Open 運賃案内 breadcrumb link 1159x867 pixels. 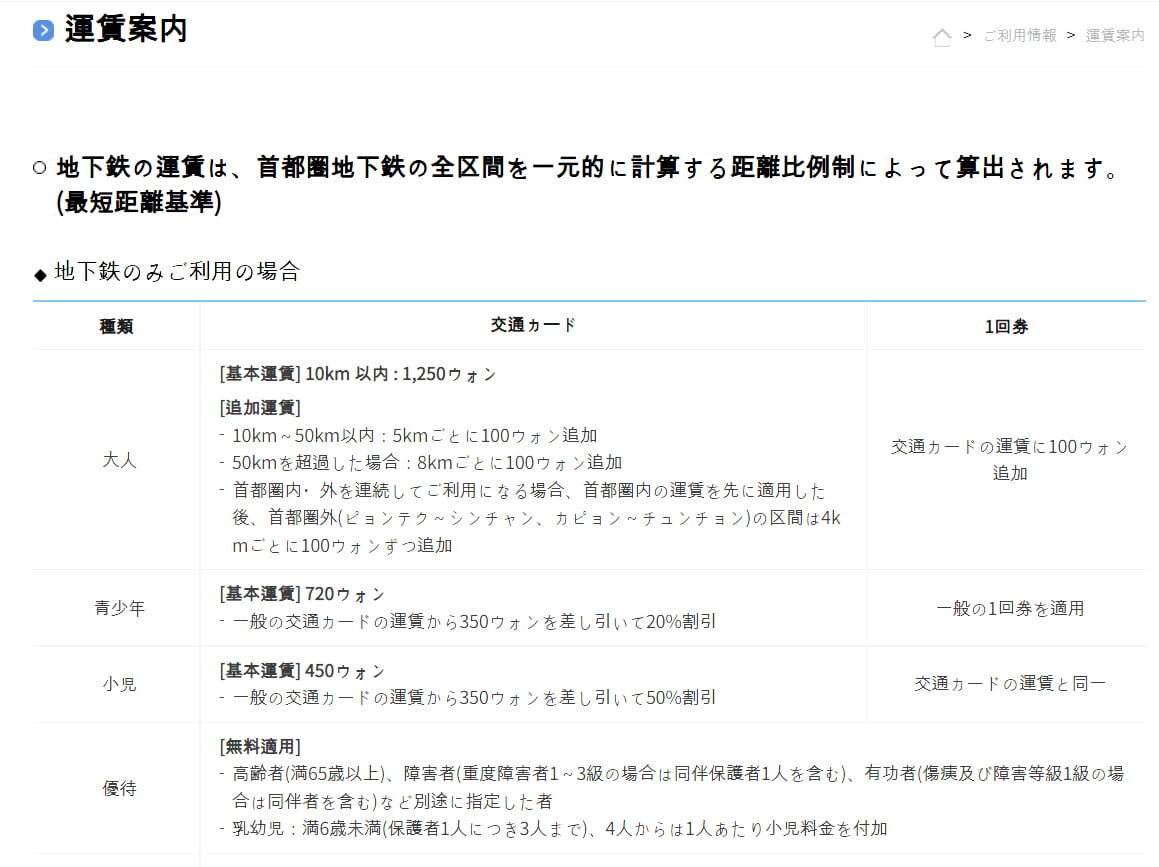tap(1115, 35)
